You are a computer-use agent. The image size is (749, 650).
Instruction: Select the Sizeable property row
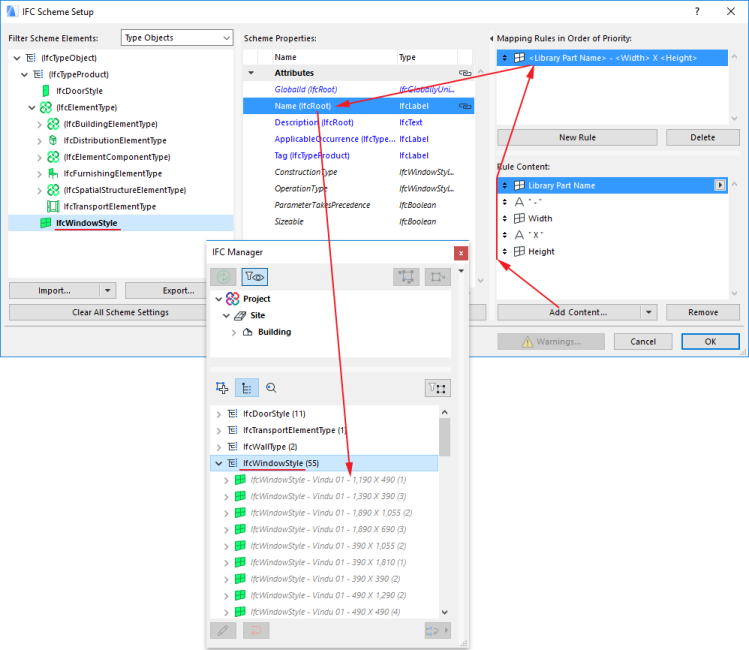[x=358, y=222]
